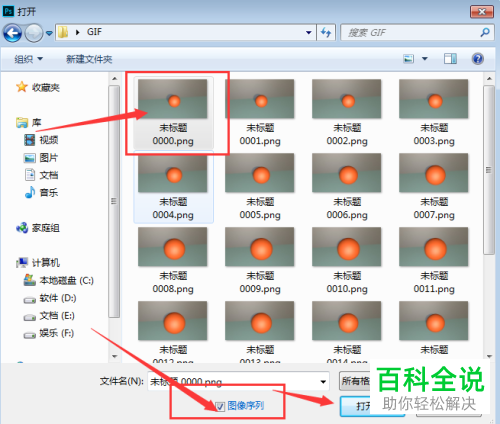The height and width of the screenshot is (424, 500).
Task: Click the Forward navigation arrow
Action: (34, 33)
